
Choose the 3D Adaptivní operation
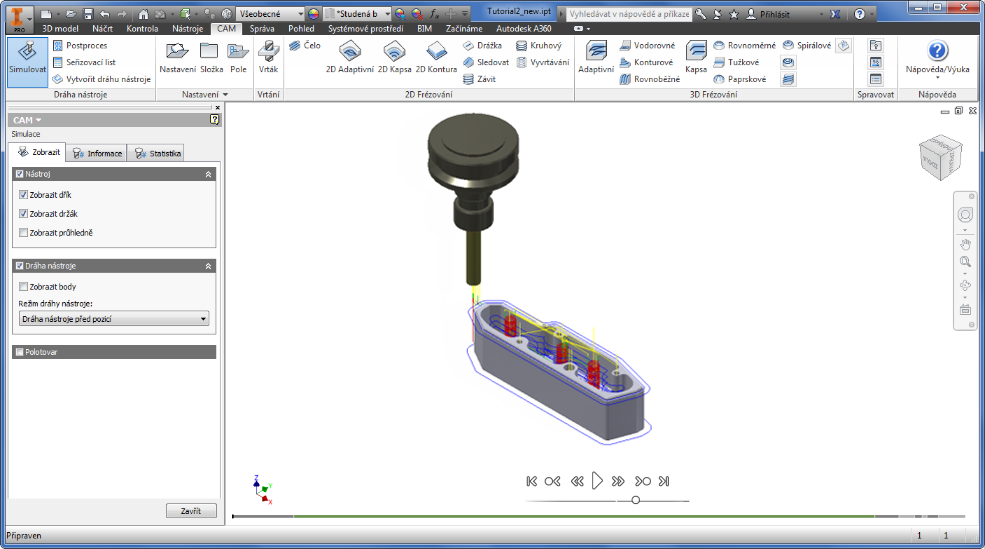[x=596, y=58]
